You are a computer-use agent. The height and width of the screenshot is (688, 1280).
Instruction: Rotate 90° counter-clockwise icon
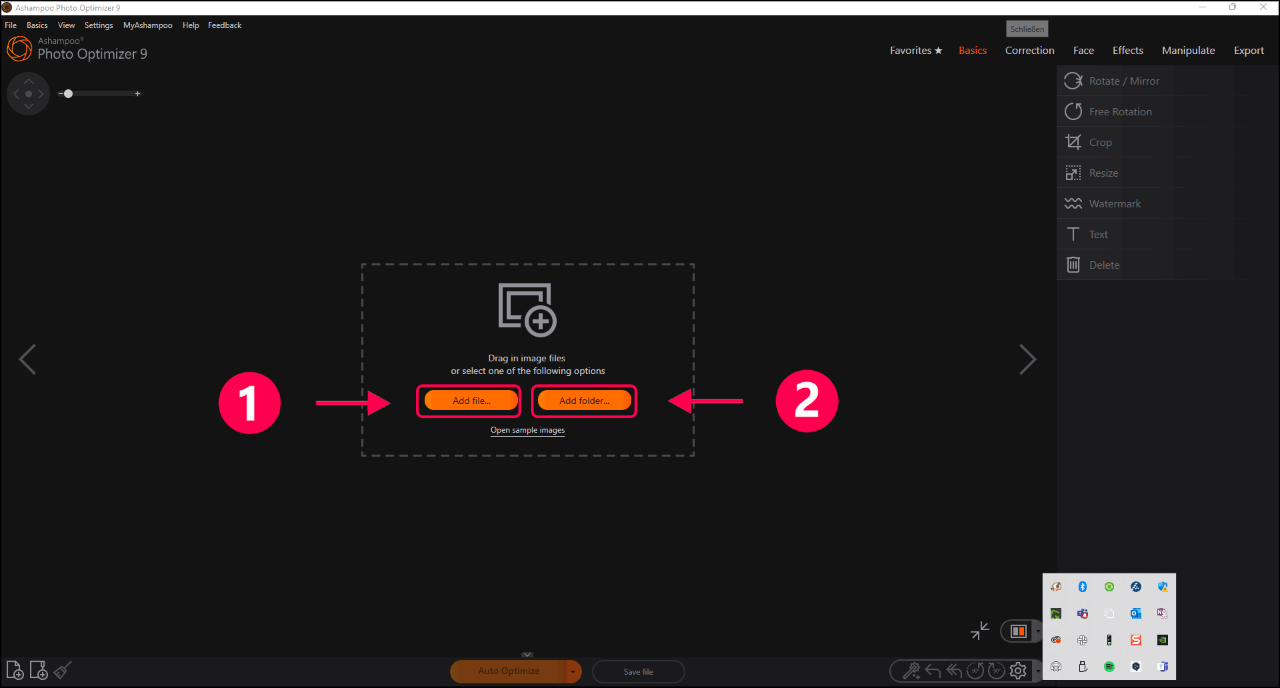[x=976, y=671]
